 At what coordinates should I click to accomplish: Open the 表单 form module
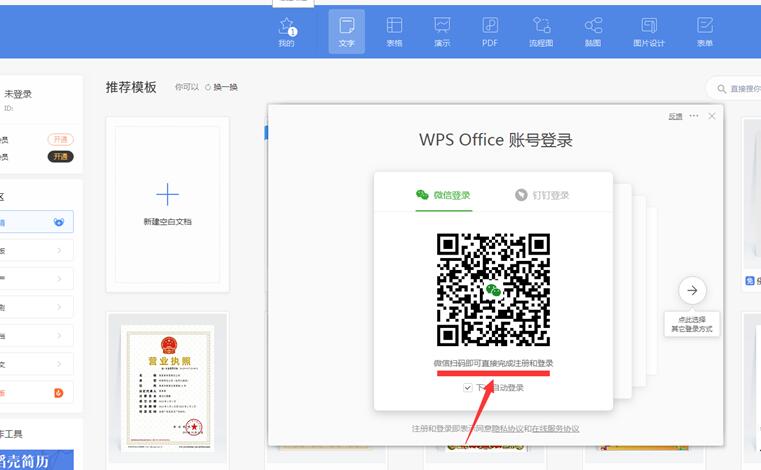705,32
